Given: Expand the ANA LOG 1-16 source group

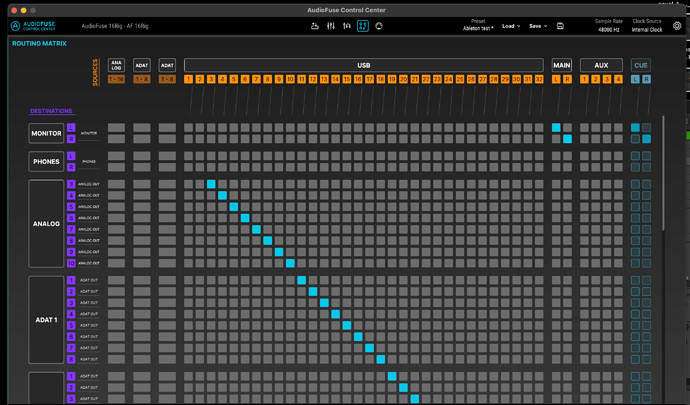Looking at the screenshot, I should click(116, 65).
